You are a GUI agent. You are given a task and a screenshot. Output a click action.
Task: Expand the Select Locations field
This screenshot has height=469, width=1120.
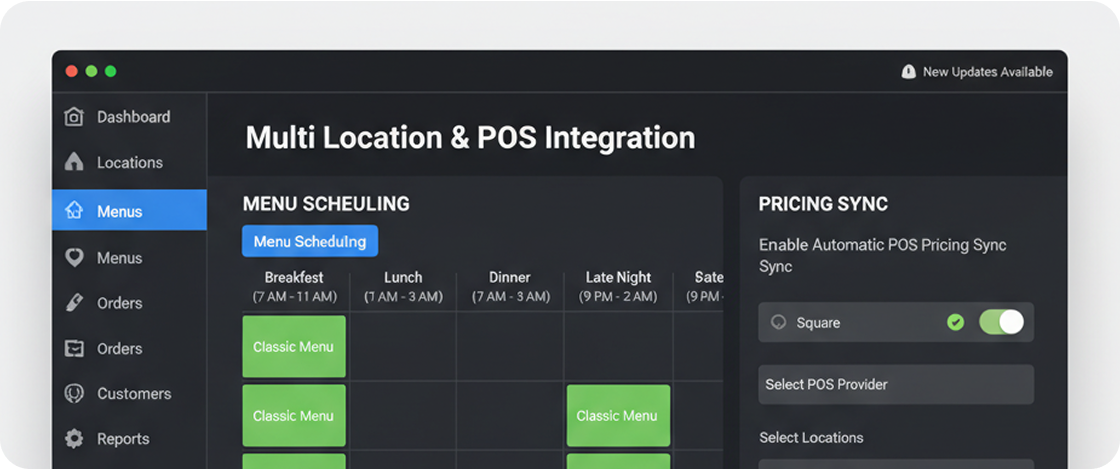895,464
